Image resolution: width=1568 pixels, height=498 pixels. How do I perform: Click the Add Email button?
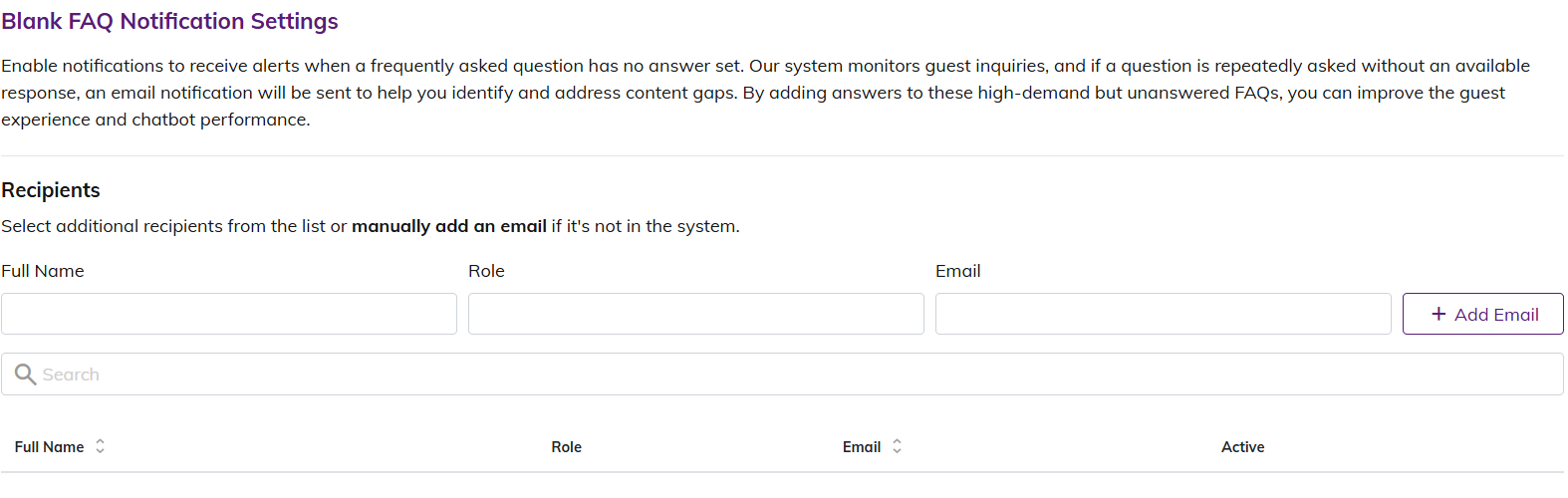point(1482,314)
